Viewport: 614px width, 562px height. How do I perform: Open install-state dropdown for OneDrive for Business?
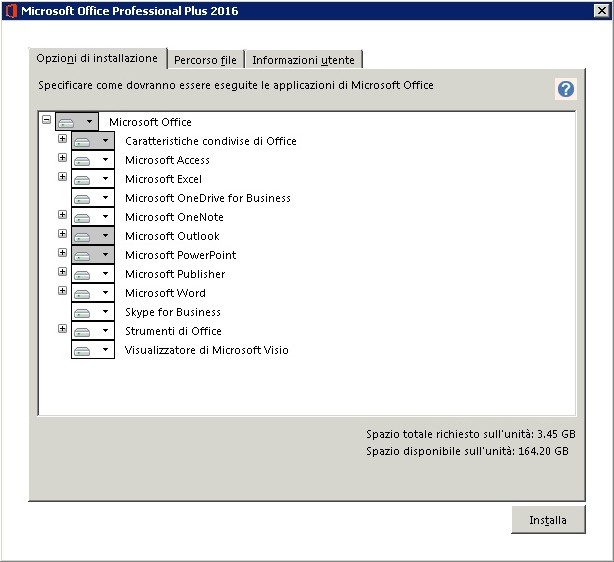click(x=93, y=198)
